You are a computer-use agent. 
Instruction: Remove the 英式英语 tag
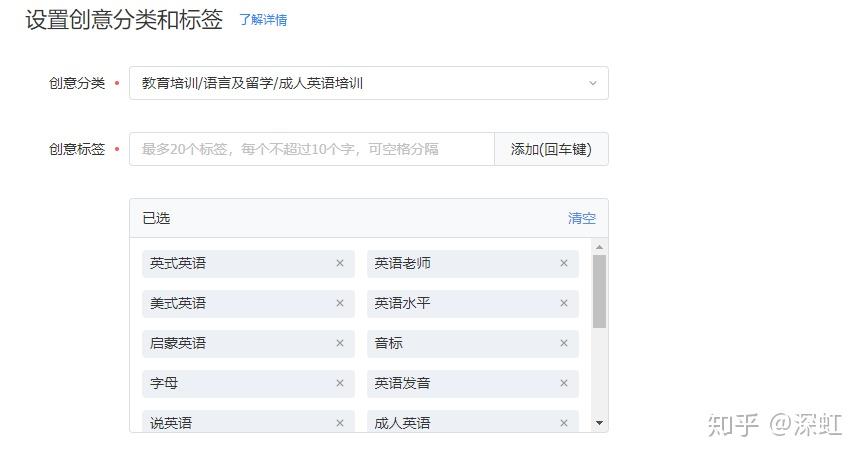tap(340, 263)
